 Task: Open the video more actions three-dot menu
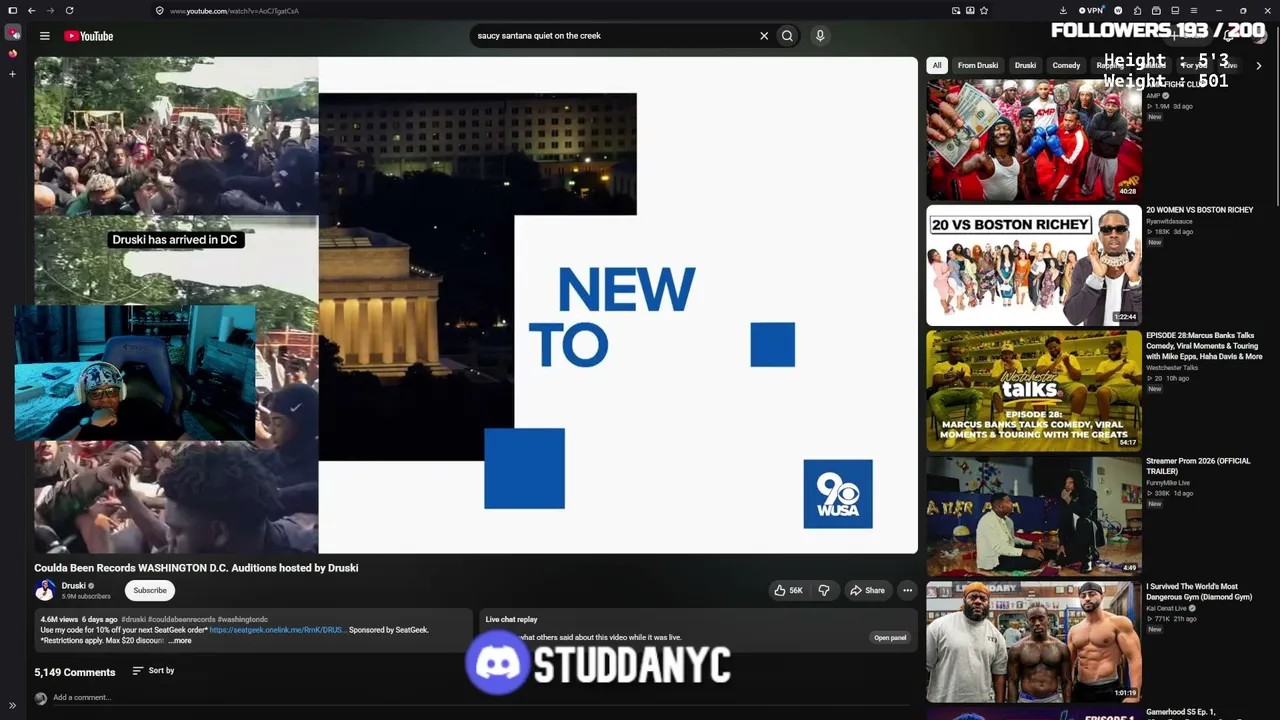coord(908,590)
